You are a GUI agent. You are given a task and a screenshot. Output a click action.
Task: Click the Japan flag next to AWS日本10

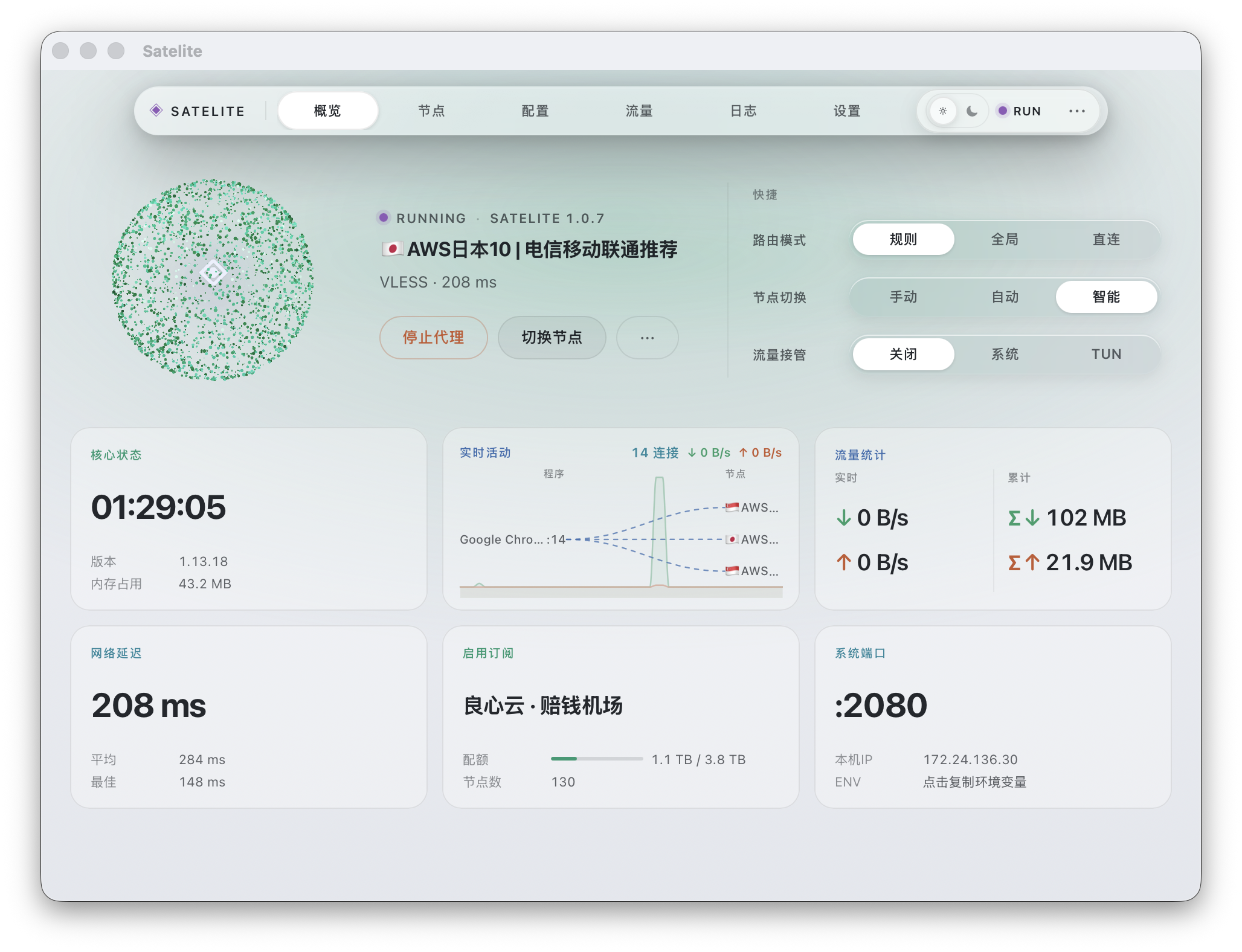(392, 249)
